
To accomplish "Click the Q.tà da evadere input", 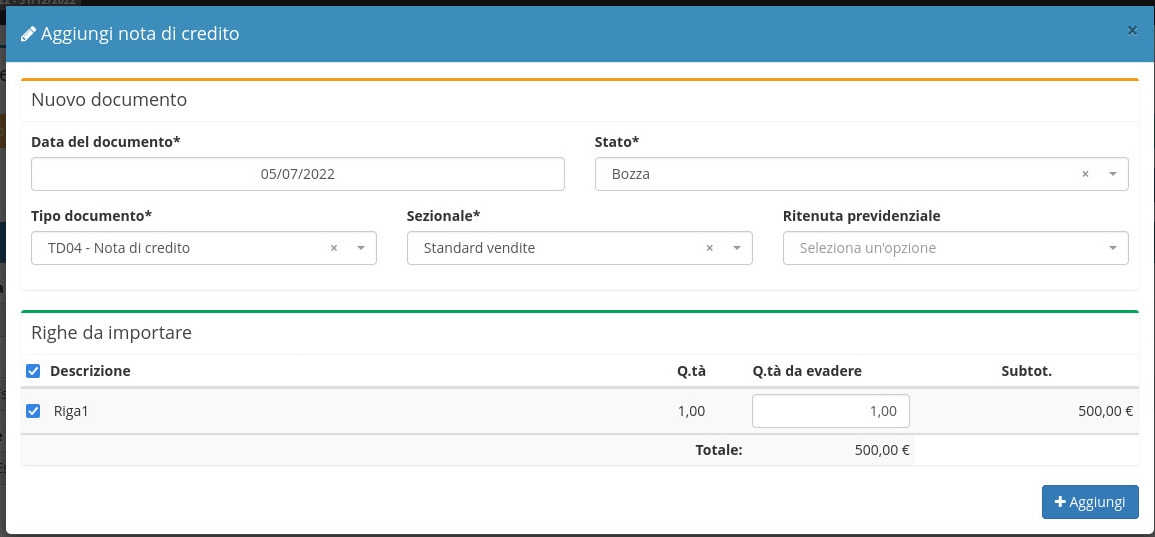I will [x=830, y=411].
